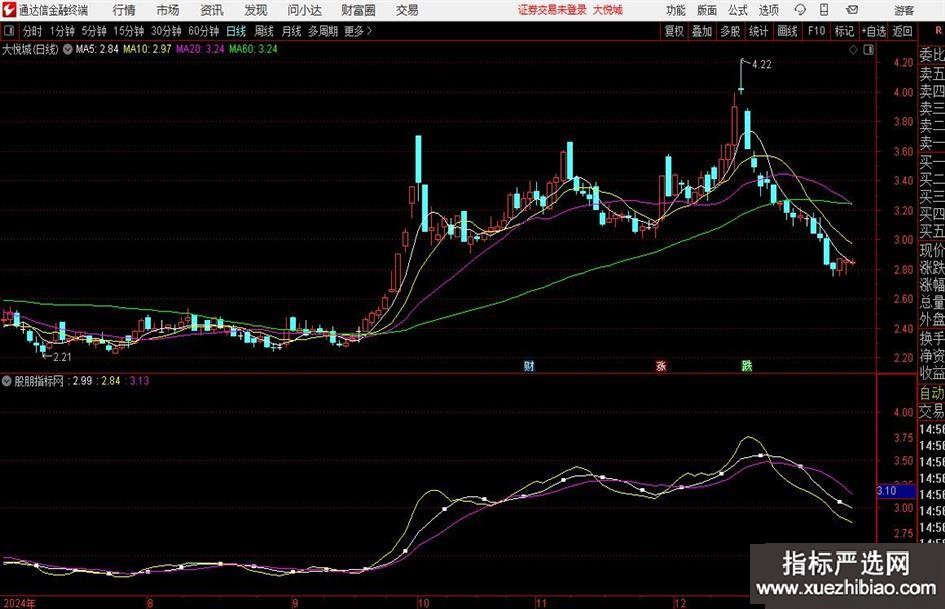Screen dimensions: 945x609
Task: Click the 2.21 low price label
Action: (x=63, y=357)
